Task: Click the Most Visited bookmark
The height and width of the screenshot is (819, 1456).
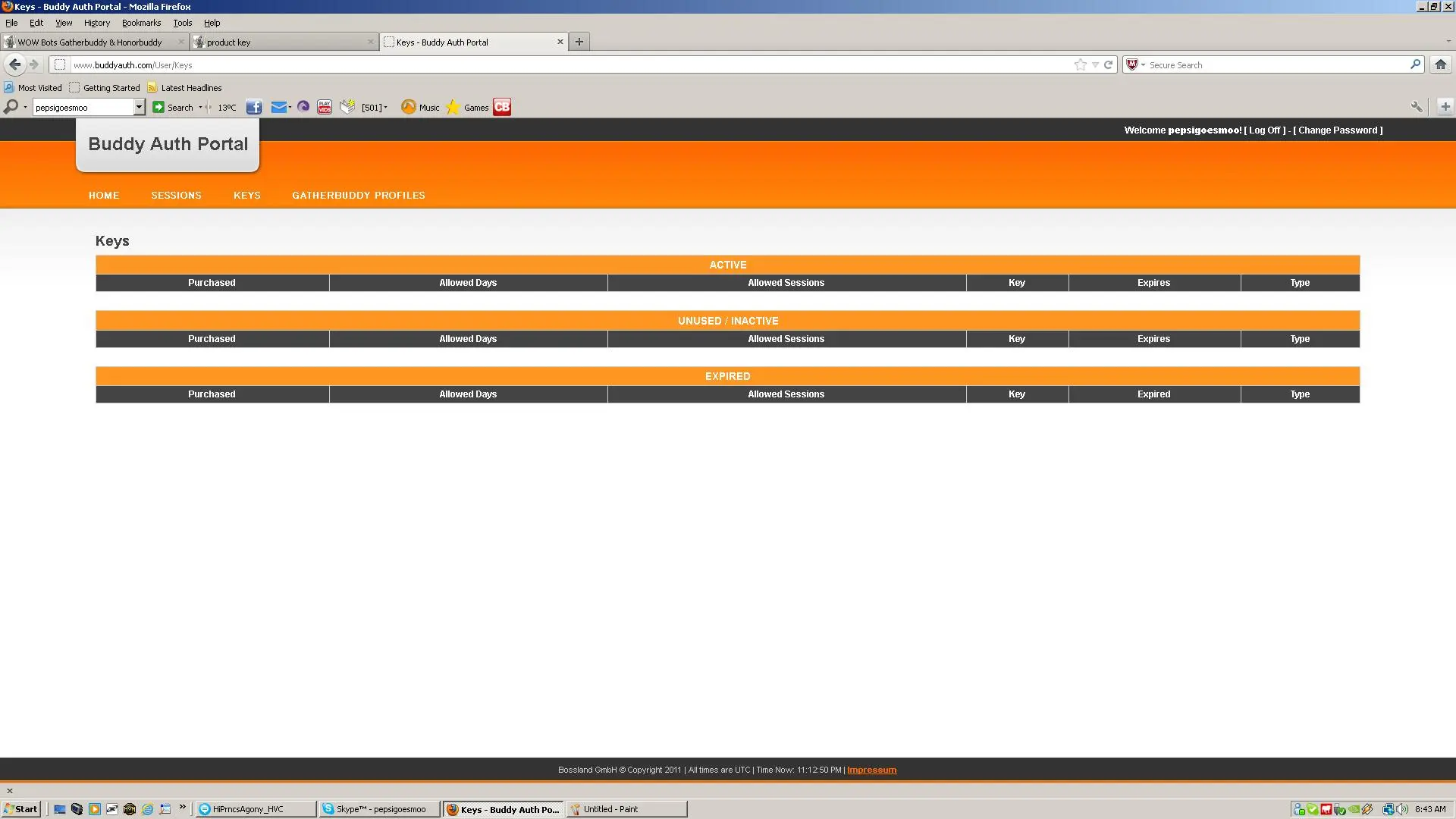Action: (x=33, y=87)
